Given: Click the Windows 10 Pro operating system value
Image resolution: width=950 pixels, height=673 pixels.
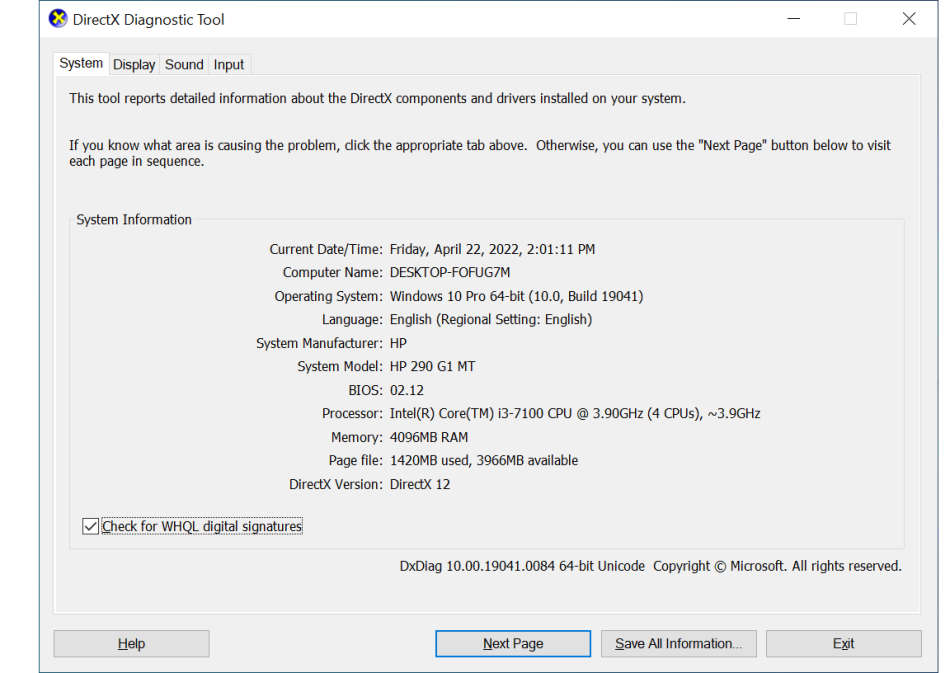Looking at the screenshot, I should (516, 297).
